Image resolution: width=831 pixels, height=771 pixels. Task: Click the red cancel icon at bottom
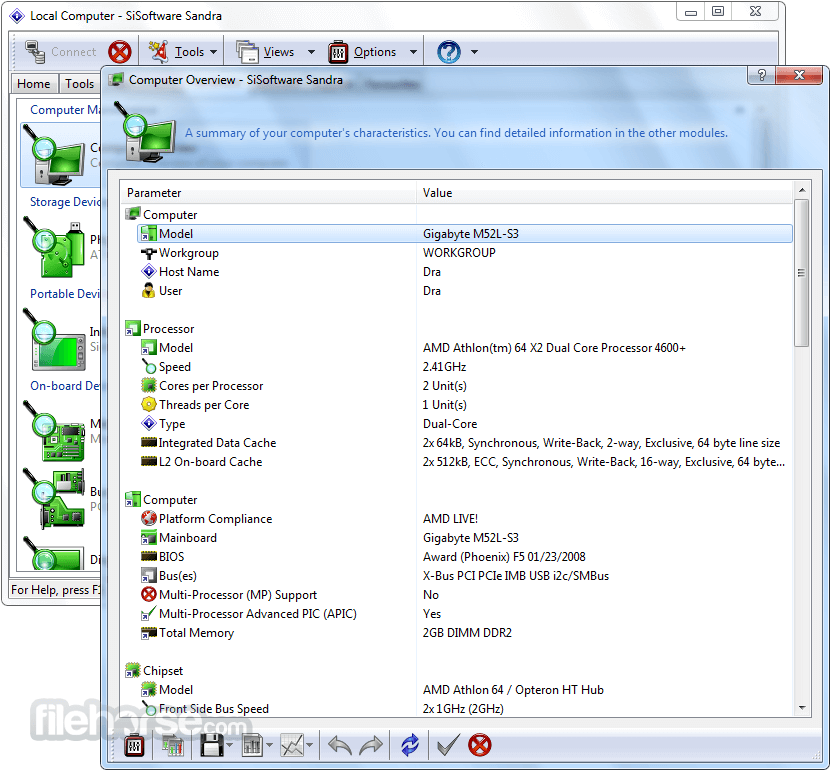(480, 746)
